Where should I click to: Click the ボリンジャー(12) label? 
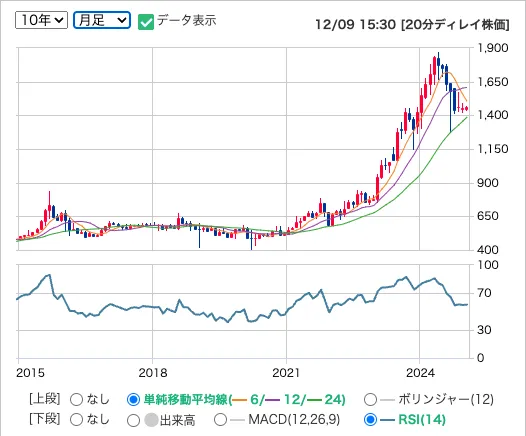click(446, 399)
